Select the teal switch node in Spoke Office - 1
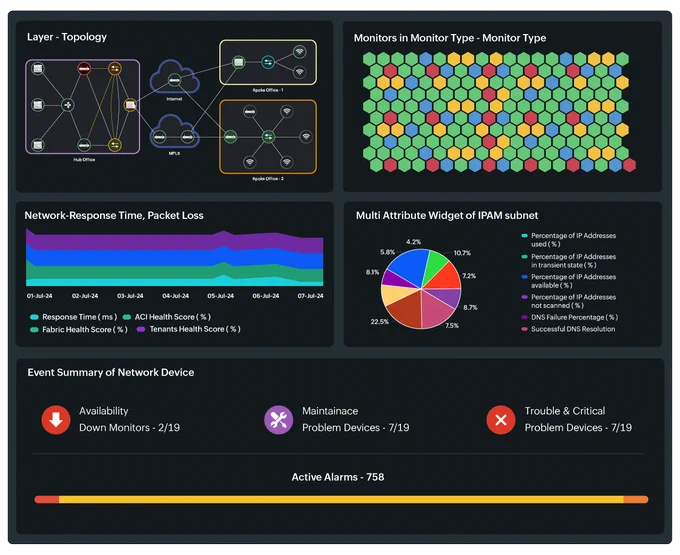The height and width of the screenshot is (555, 680). coord(268,62)
